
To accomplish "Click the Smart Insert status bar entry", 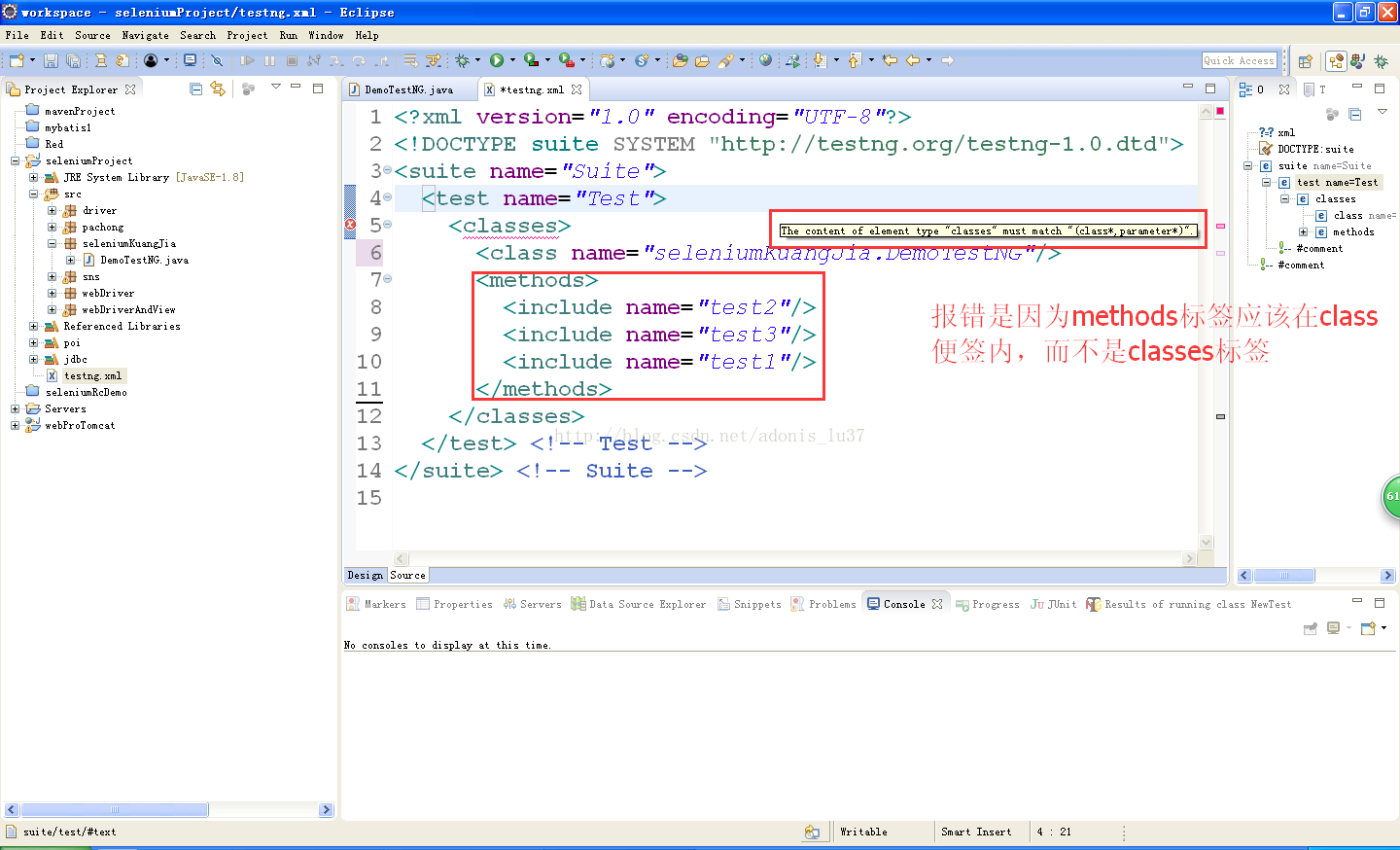I will tap(976, 832).
